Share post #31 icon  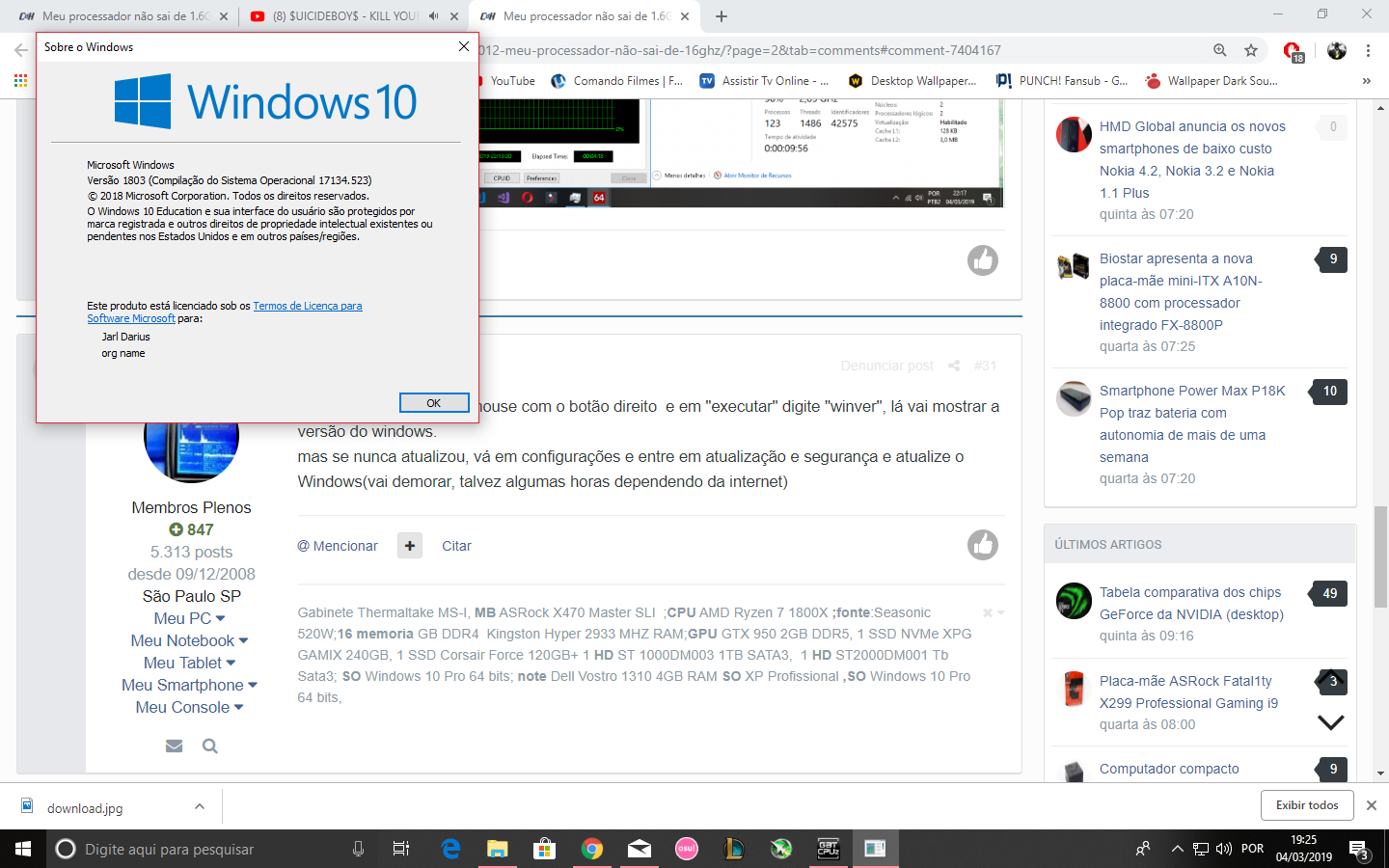pos(954,366)
